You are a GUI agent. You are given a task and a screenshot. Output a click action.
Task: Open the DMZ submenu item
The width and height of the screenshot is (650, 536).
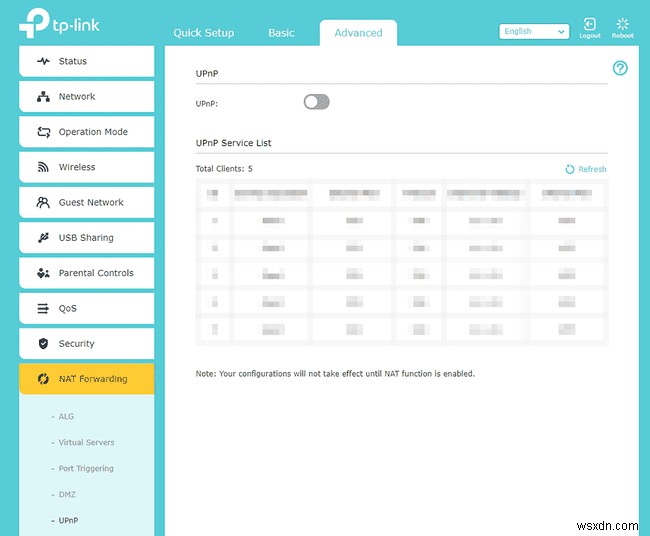coord(67,495)
